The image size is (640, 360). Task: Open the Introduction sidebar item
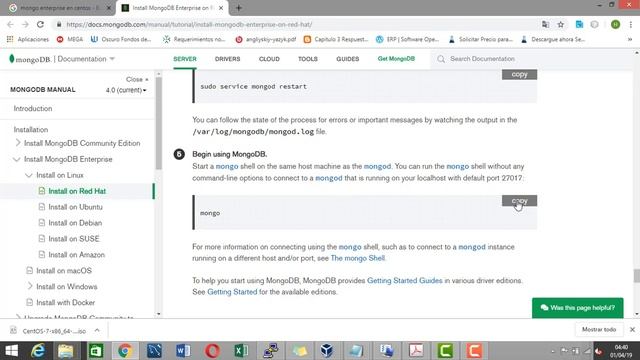tap(33, 109)
